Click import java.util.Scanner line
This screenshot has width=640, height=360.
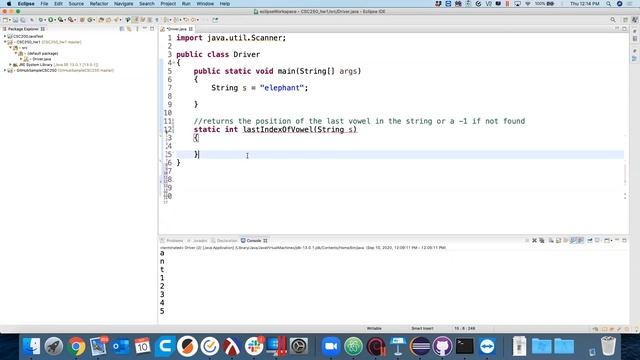point(231,38)
